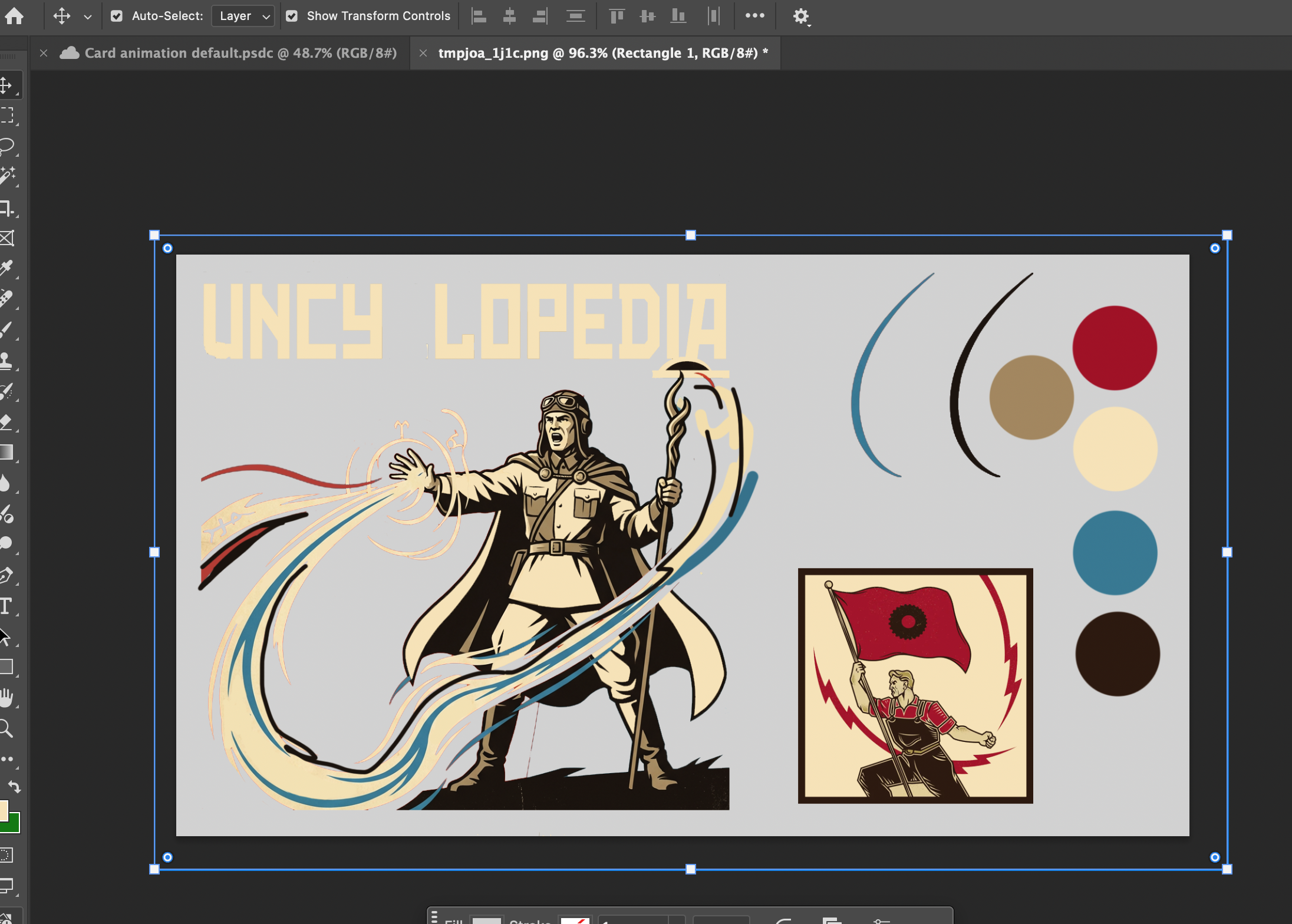Viewport: 1292px width, 924px height.
Task: Open the green background color swatch
Action: [x=13, y=825]
